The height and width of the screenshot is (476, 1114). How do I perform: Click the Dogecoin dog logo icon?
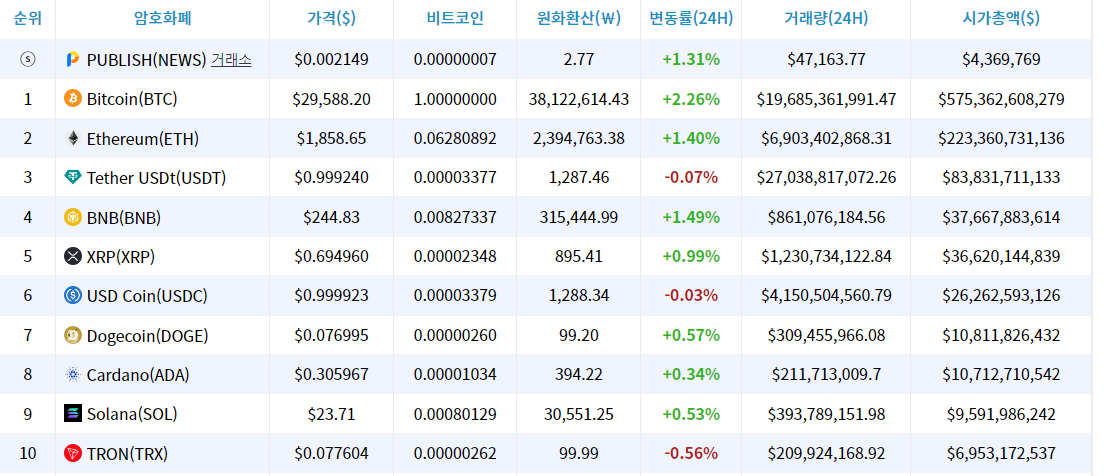72,335
